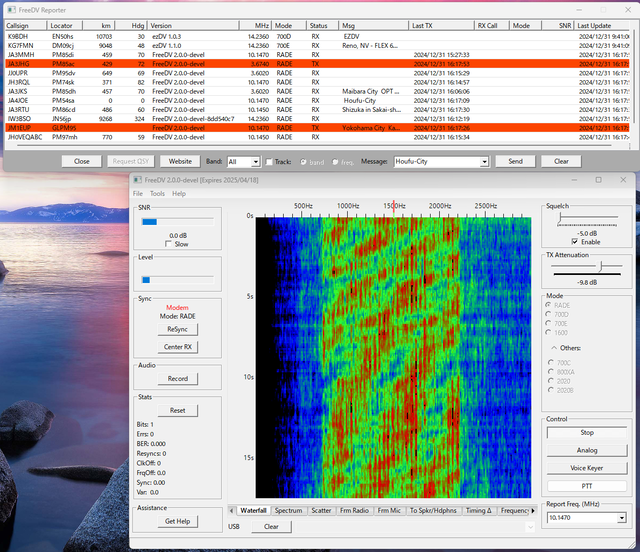Click the FreeDV title bar app icon
This screenshot has height=552, width=640.
[x=139, y=180]
